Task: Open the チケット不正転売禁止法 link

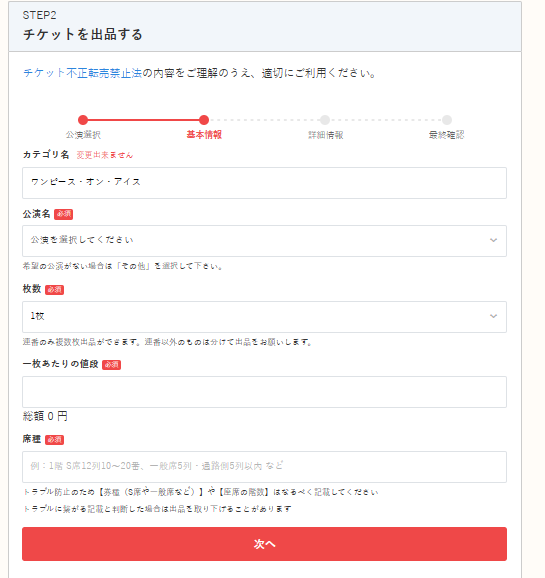Action: [x=83, y=73]
